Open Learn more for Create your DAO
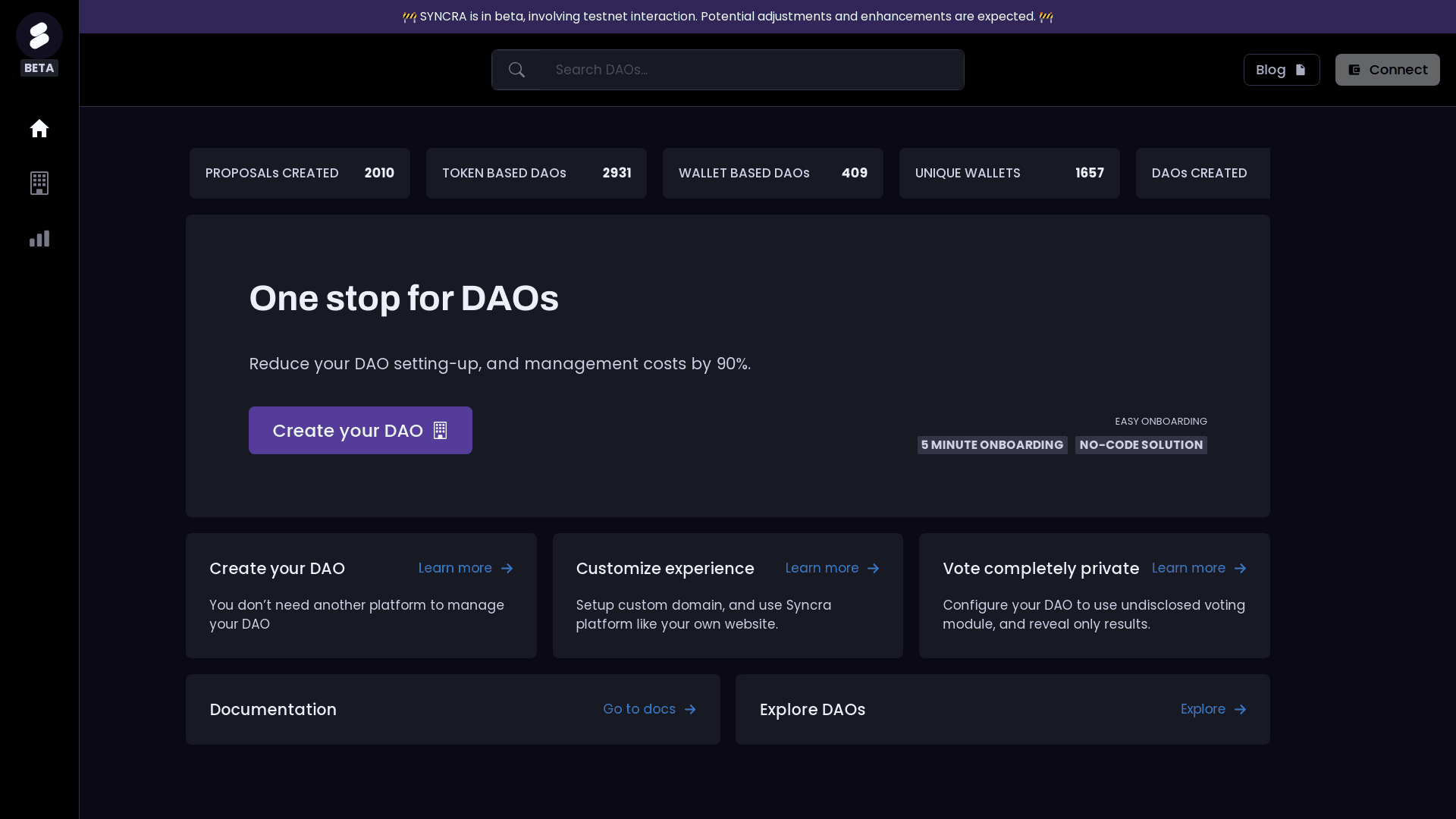 coord(466,569)
